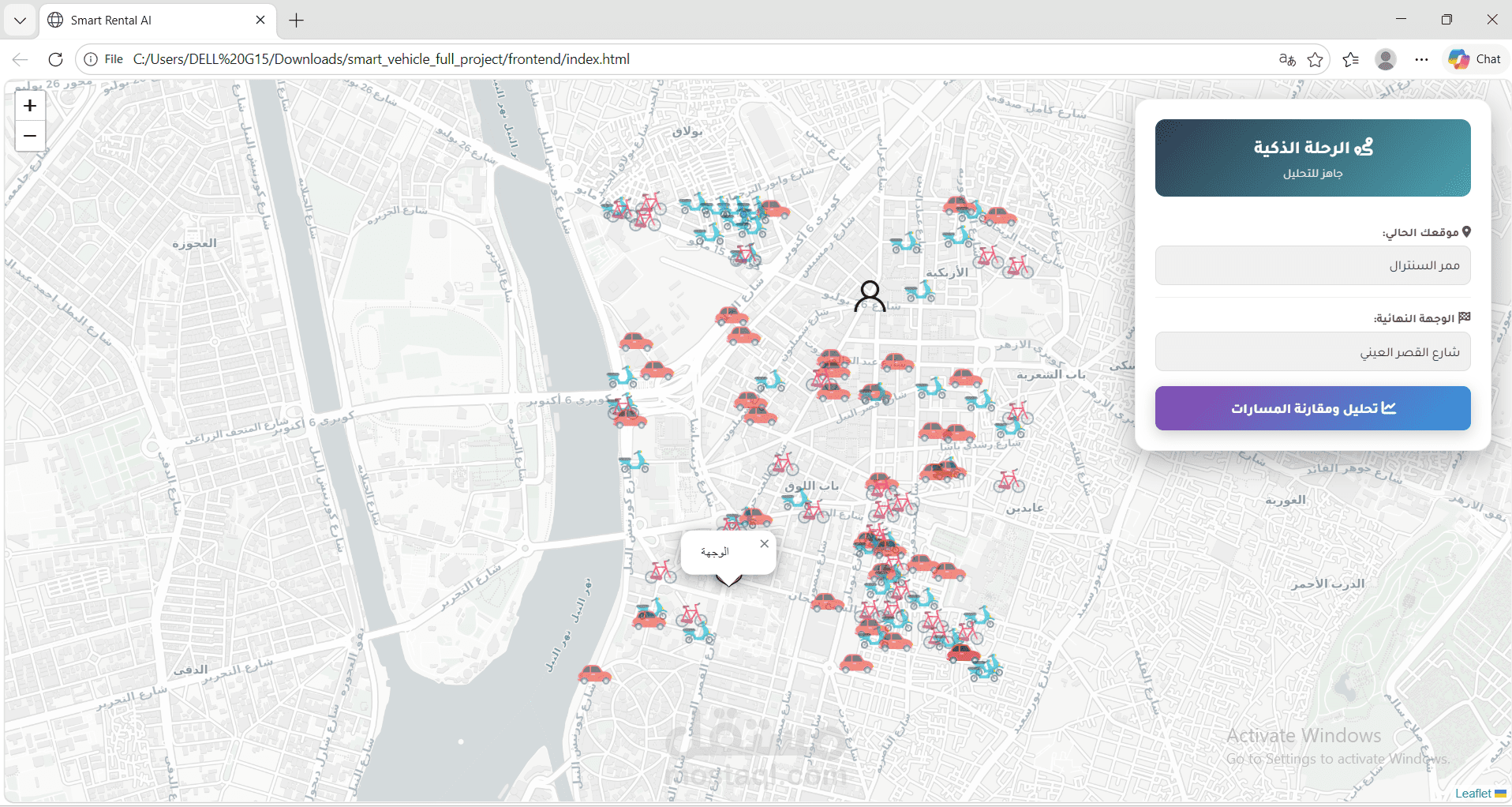Viewport: 1512px width, 807px height.
Task: Click the جاهز للتحليل status text
Action: click(x=1312, y=173)
